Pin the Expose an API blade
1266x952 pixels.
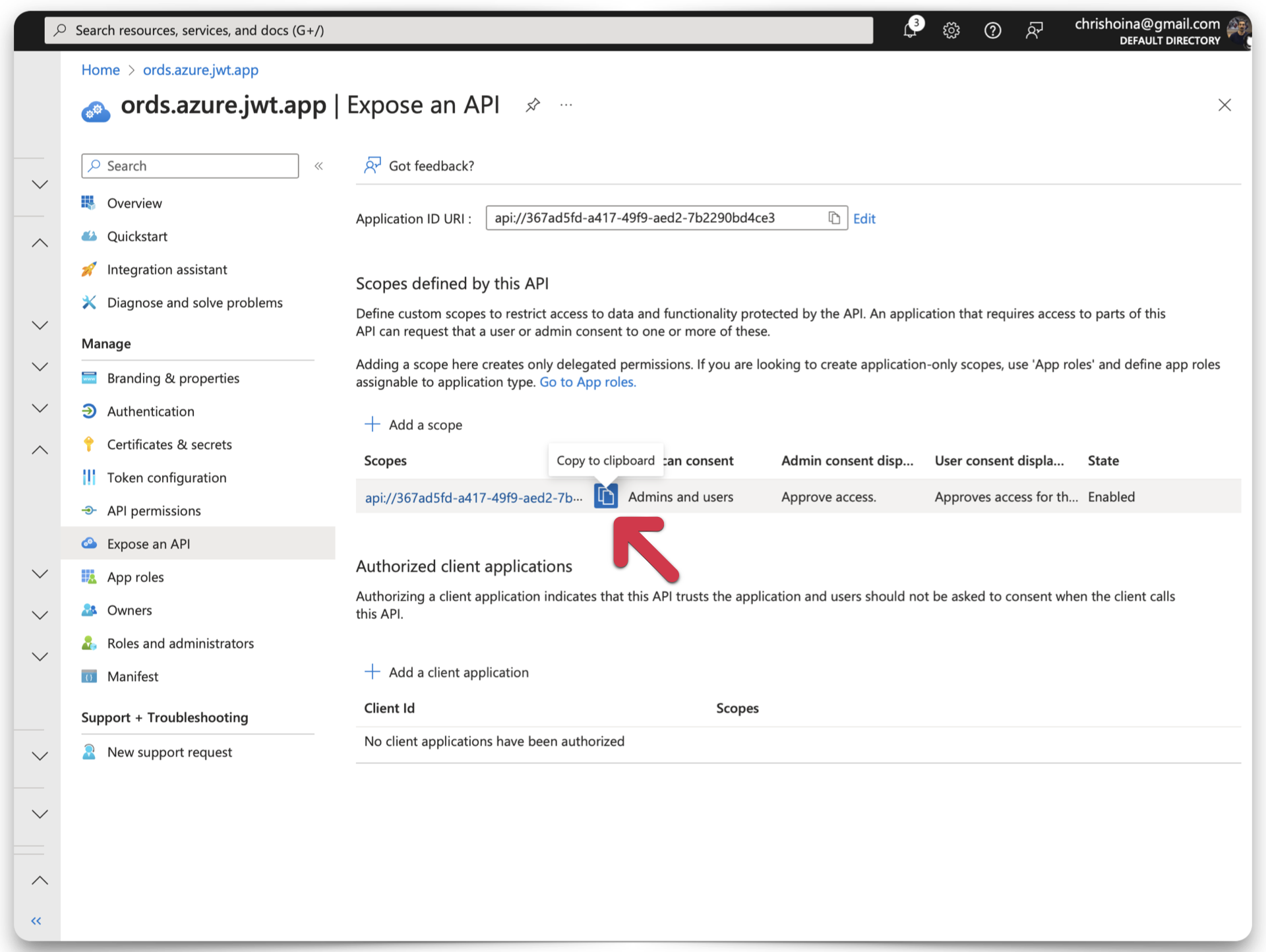tap(533, 105)
